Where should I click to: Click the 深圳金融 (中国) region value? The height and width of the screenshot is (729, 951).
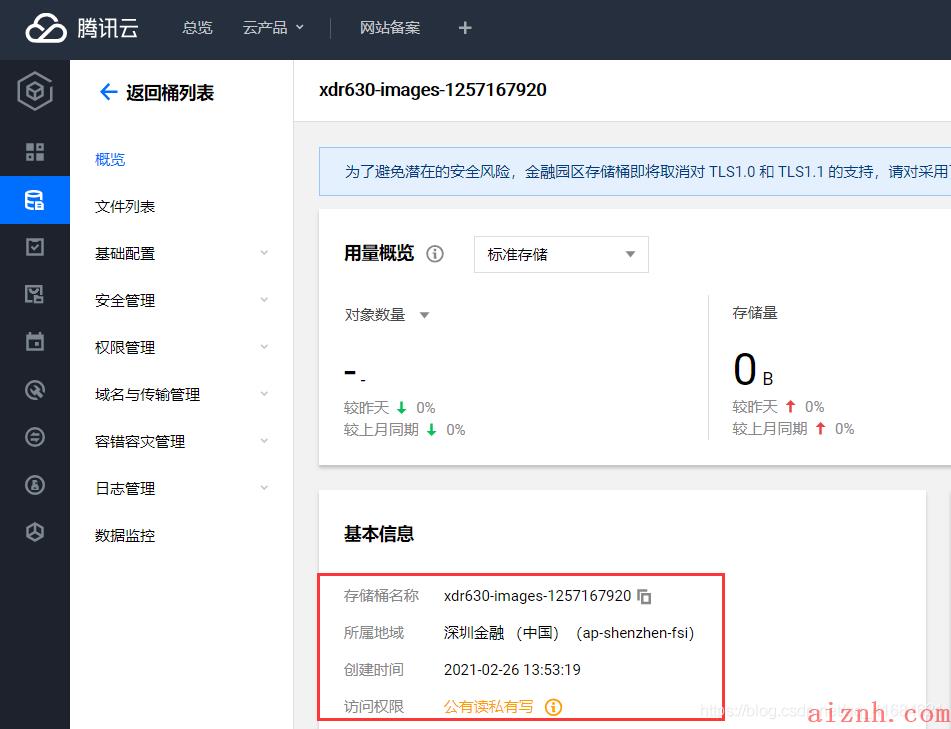569,633
